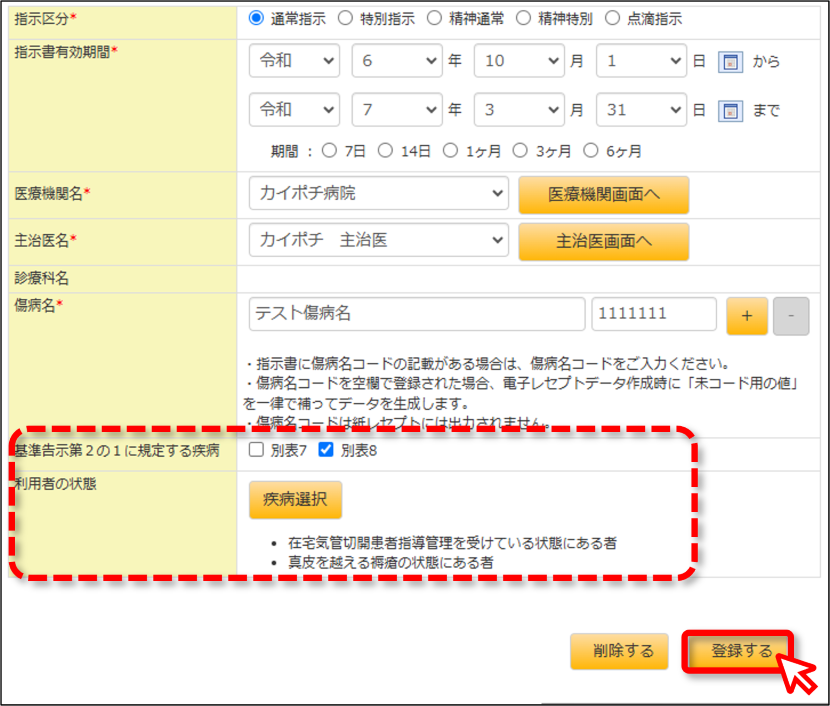The image size is (830, 706).
Task: Open the start date calendar picker icon
Action: click(730, 62)
